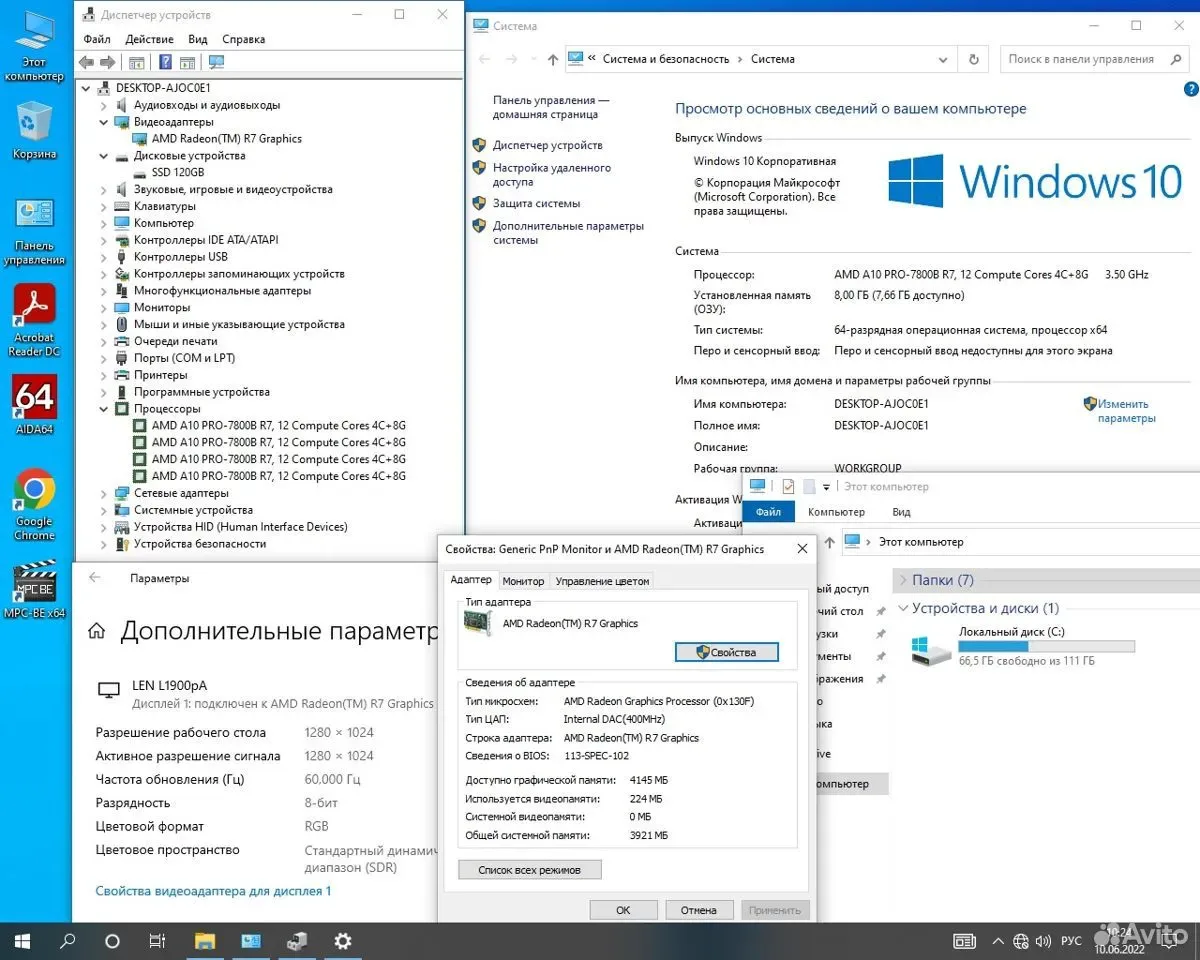Open Recycle Bin (Корзина) icon

(34, 130)
